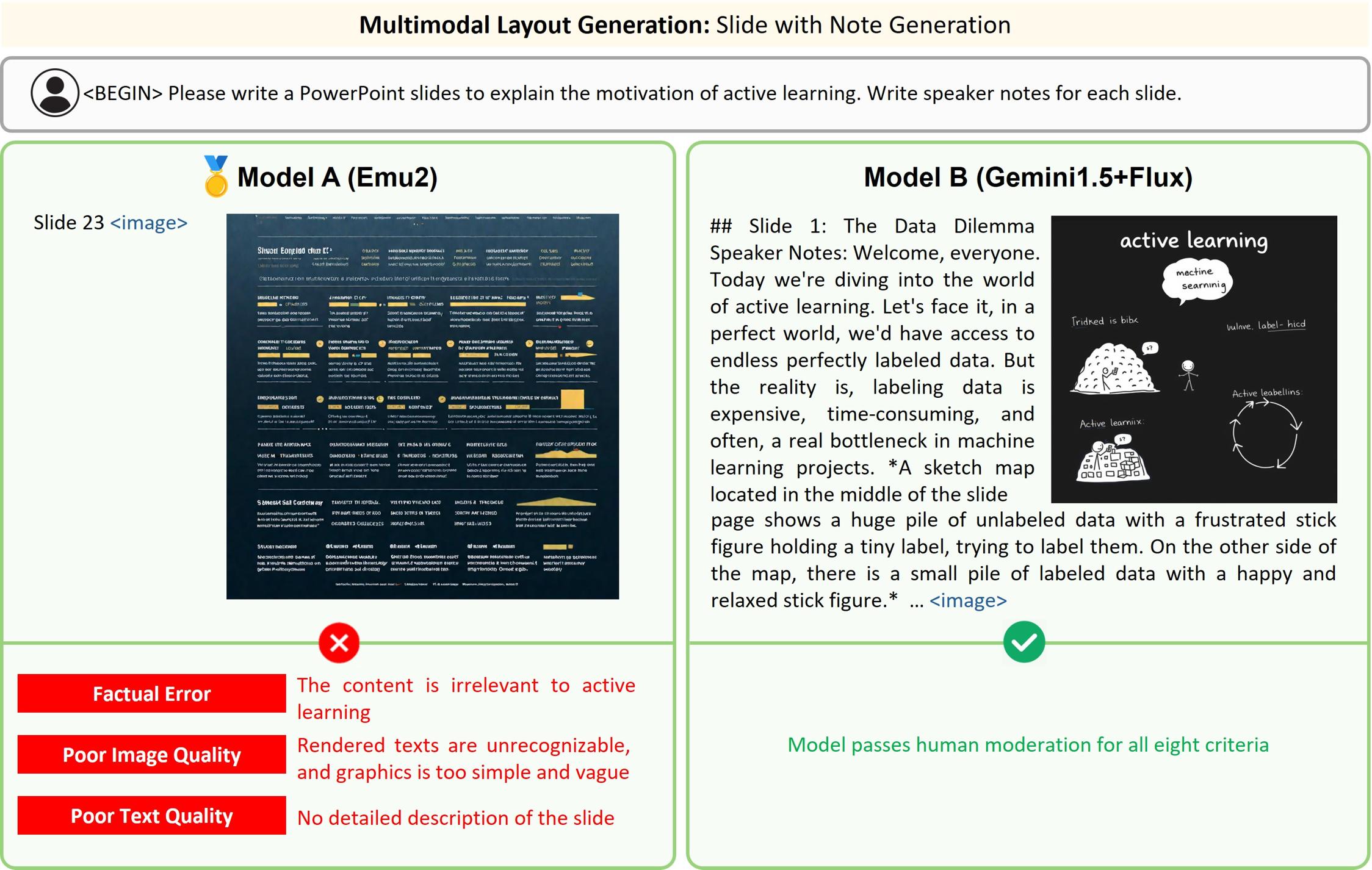This screenshot has height=870, width=1372.
Task: Open the active learning chalkboard image
Action: (x=1193, y=359)
